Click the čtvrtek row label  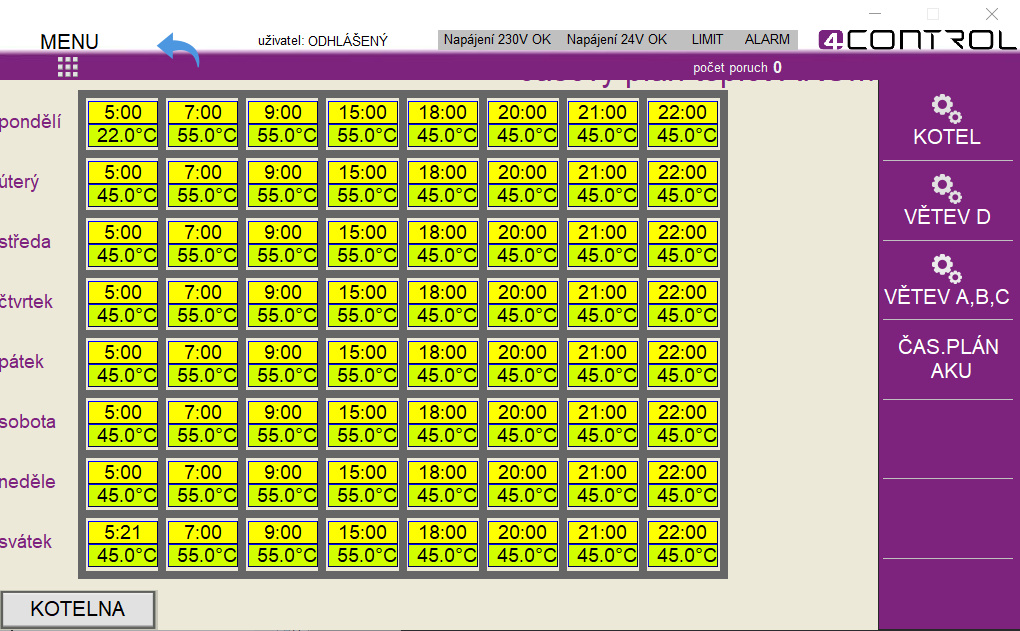pyautogui.click(x=27, y=302)
